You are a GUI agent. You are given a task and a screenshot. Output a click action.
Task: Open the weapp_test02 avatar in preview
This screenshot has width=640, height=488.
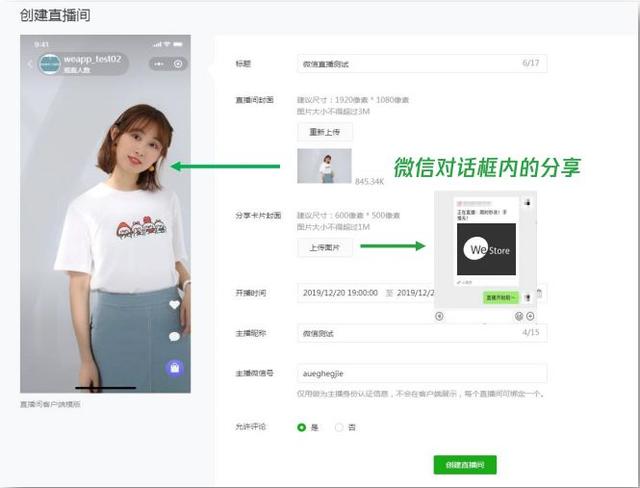[x=49, y=64]
